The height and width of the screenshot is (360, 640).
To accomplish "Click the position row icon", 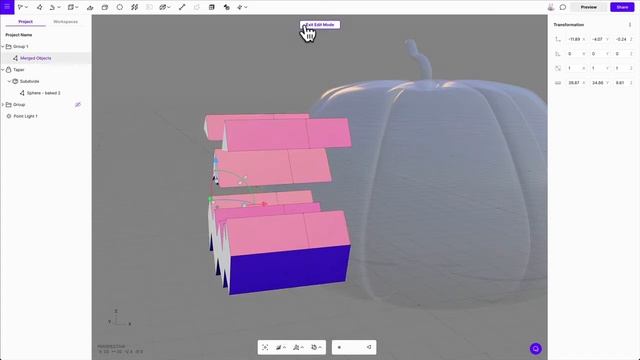I will pos(558,39).
